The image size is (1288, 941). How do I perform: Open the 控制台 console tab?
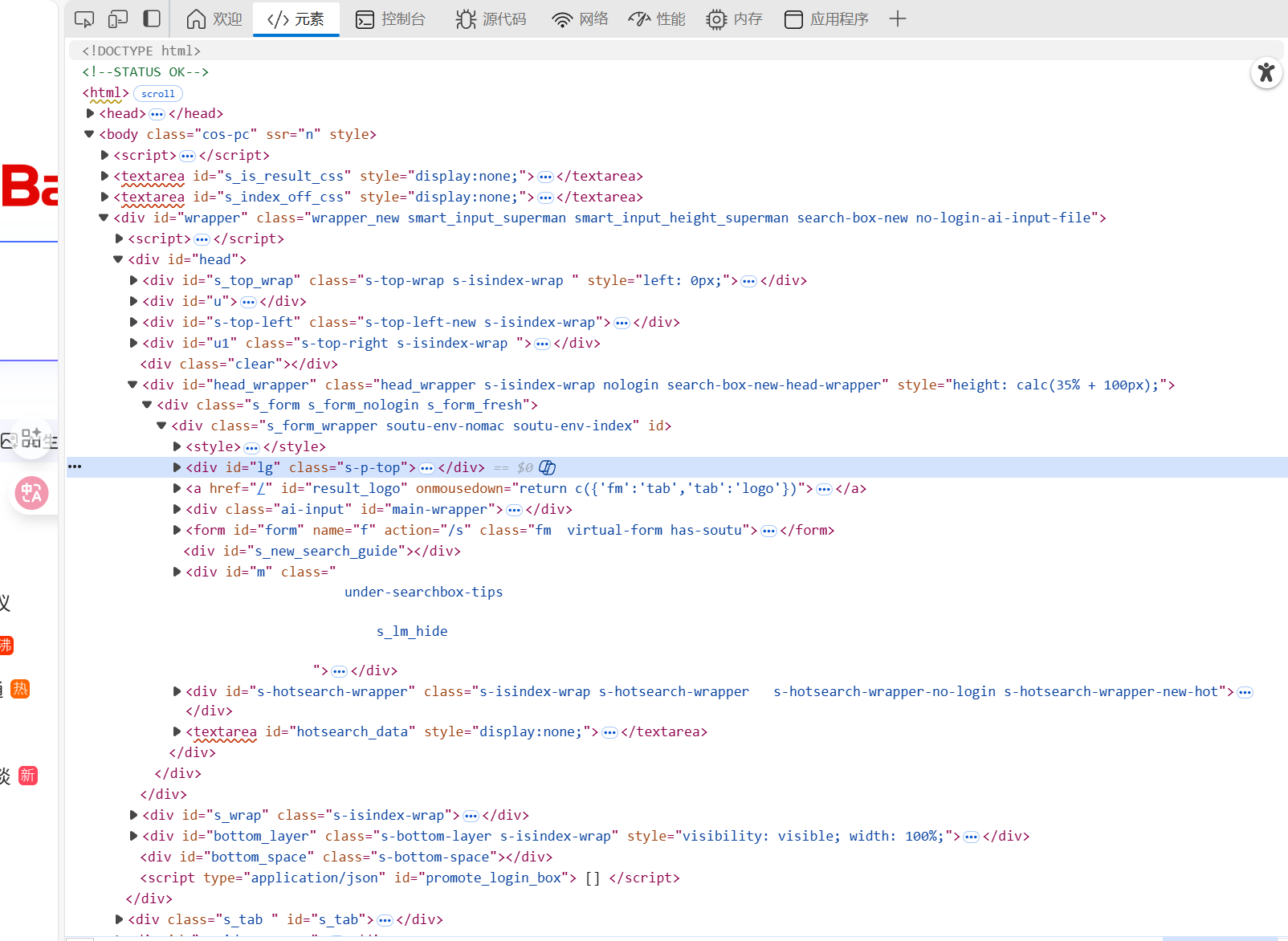[x=391, y=19]
